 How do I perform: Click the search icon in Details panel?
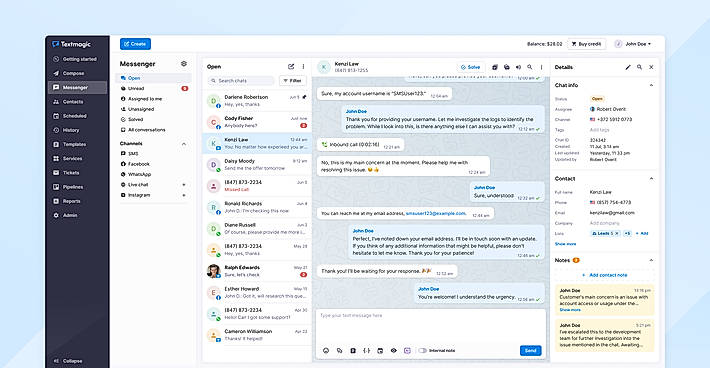tap(639, 67)
